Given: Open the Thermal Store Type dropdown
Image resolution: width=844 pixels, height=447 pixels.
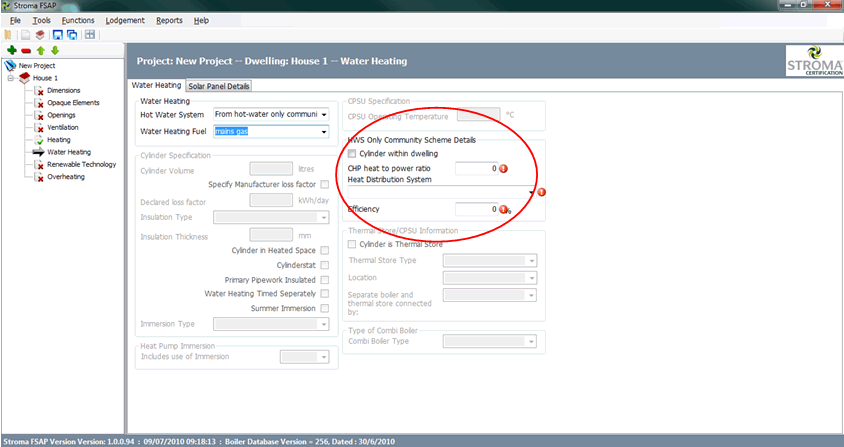Looking at the screenshot, I should coord(490,261).
